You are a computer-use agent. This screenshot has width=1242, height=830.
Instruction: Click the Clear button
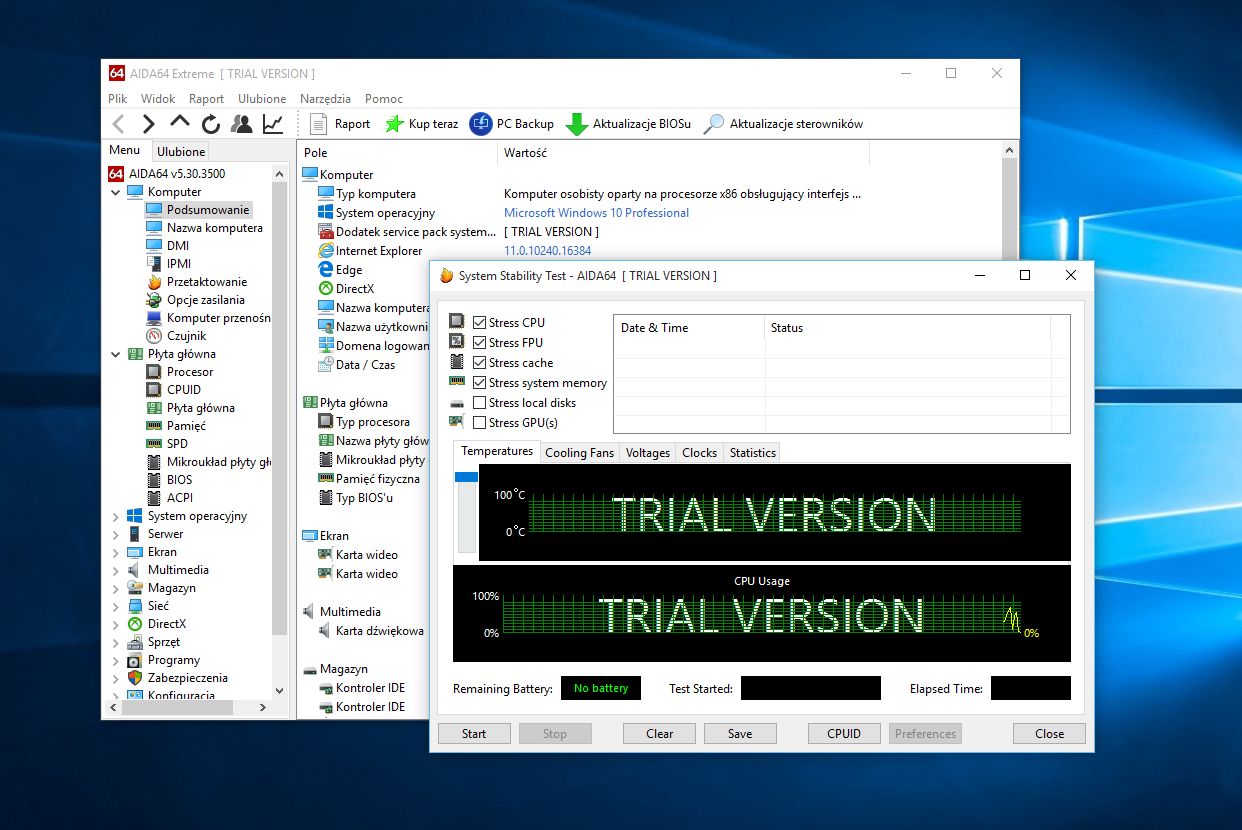pos(659,733)
